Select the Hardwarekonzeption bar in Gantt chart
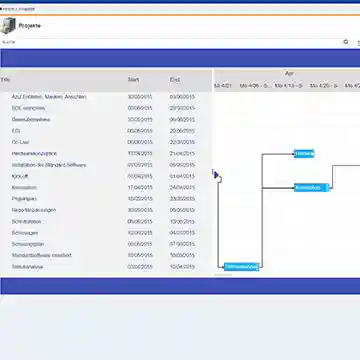 pos(304,154)
